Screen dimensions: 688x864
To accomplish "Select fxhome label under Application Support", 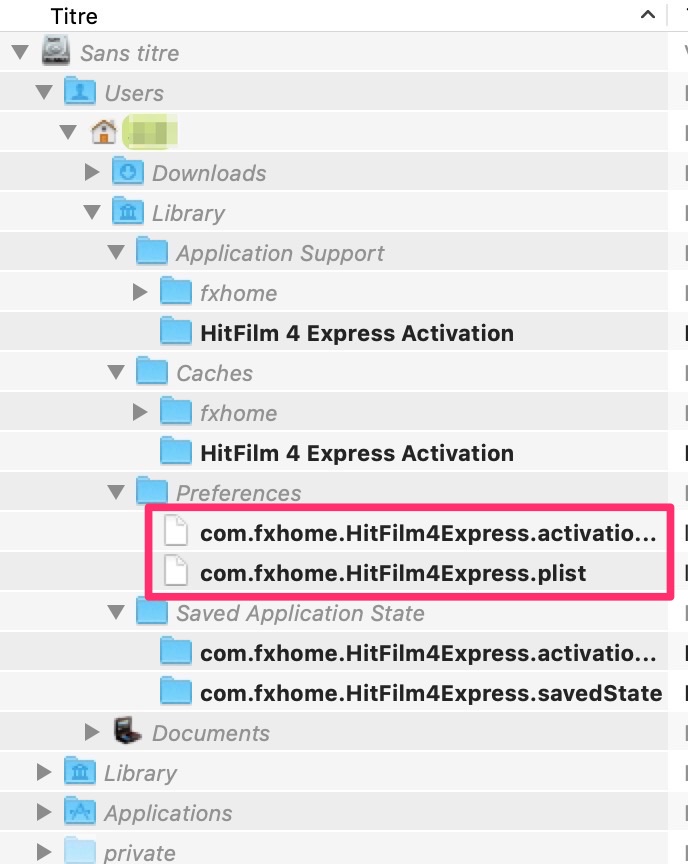I will coord(239,293).
